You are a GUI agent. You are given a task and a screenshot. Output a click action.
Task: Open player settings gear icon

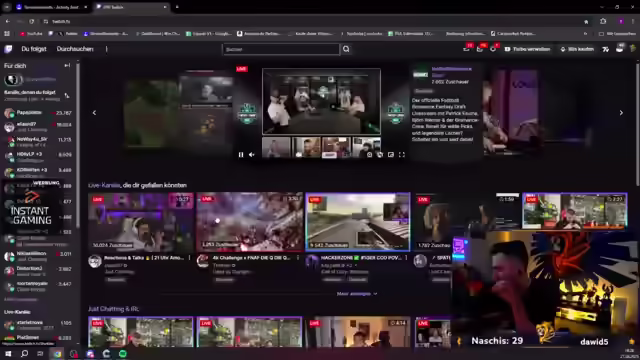(x=380, y=155)
